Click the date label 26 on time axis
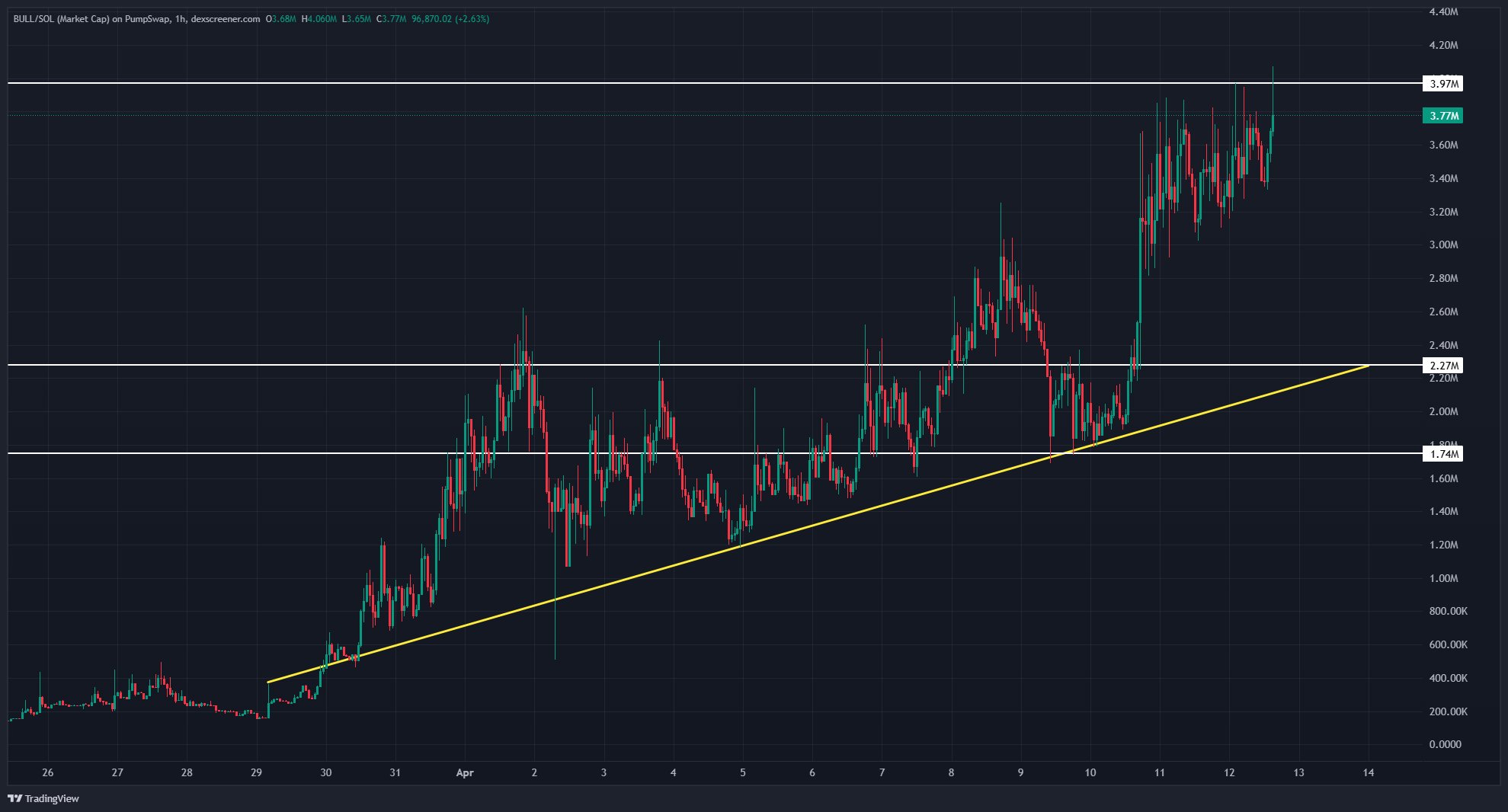 coord(48,772)
